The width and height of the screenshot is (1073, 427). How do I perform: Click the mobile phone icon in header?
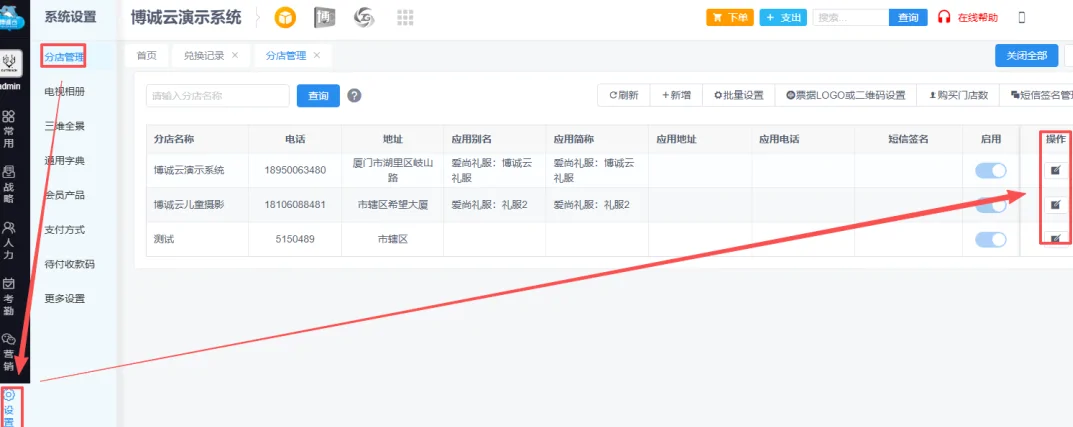click(1021, 17)
